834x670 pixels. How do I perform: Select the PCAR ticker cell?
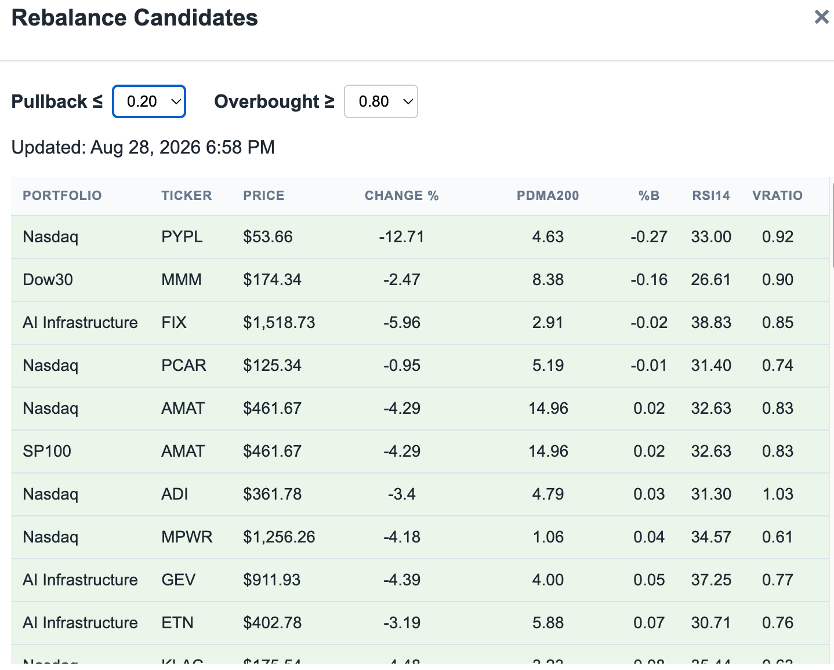tap(184, 365)
